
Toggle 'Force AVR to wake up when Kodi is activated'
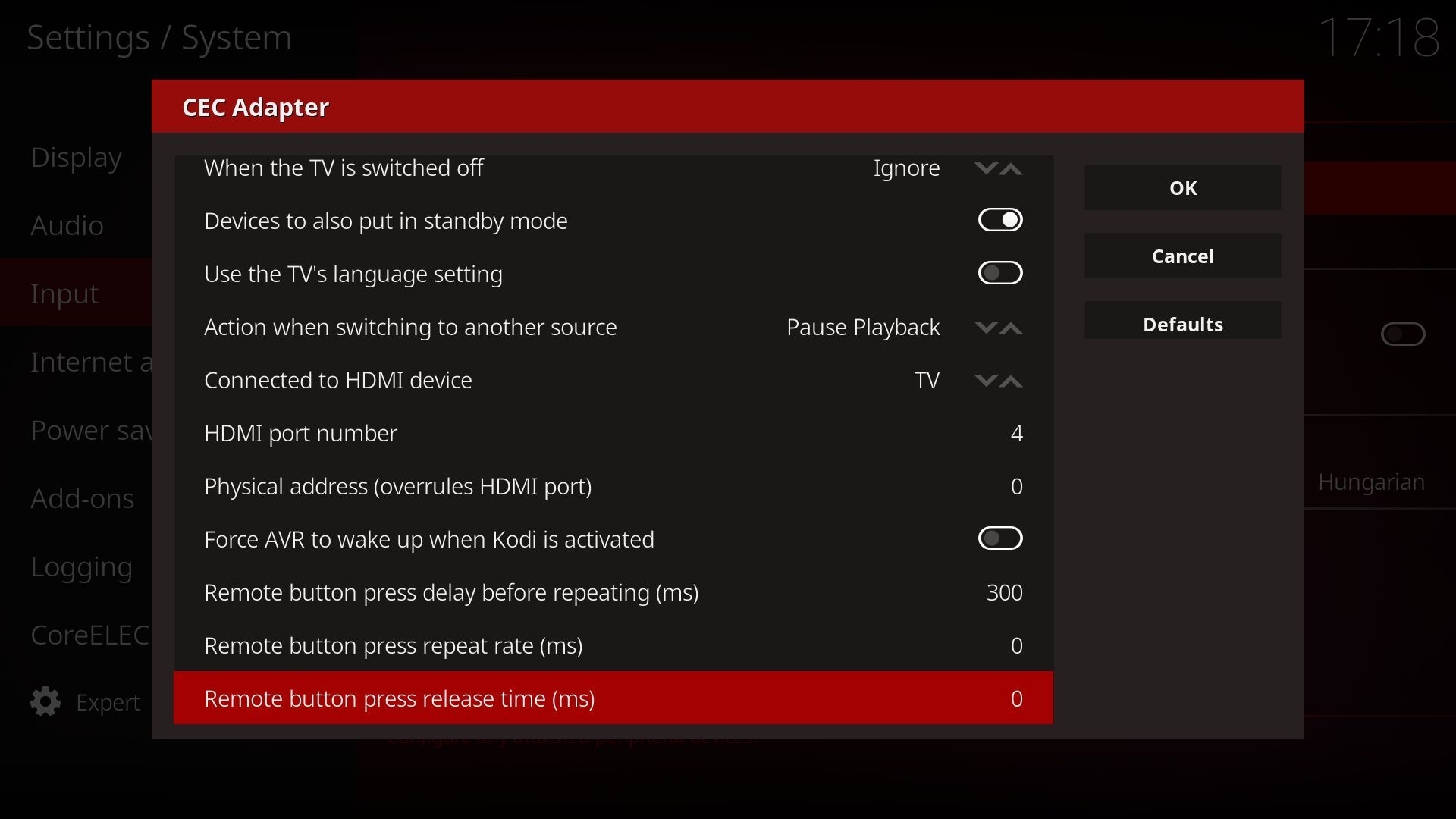pos(1000,538)
